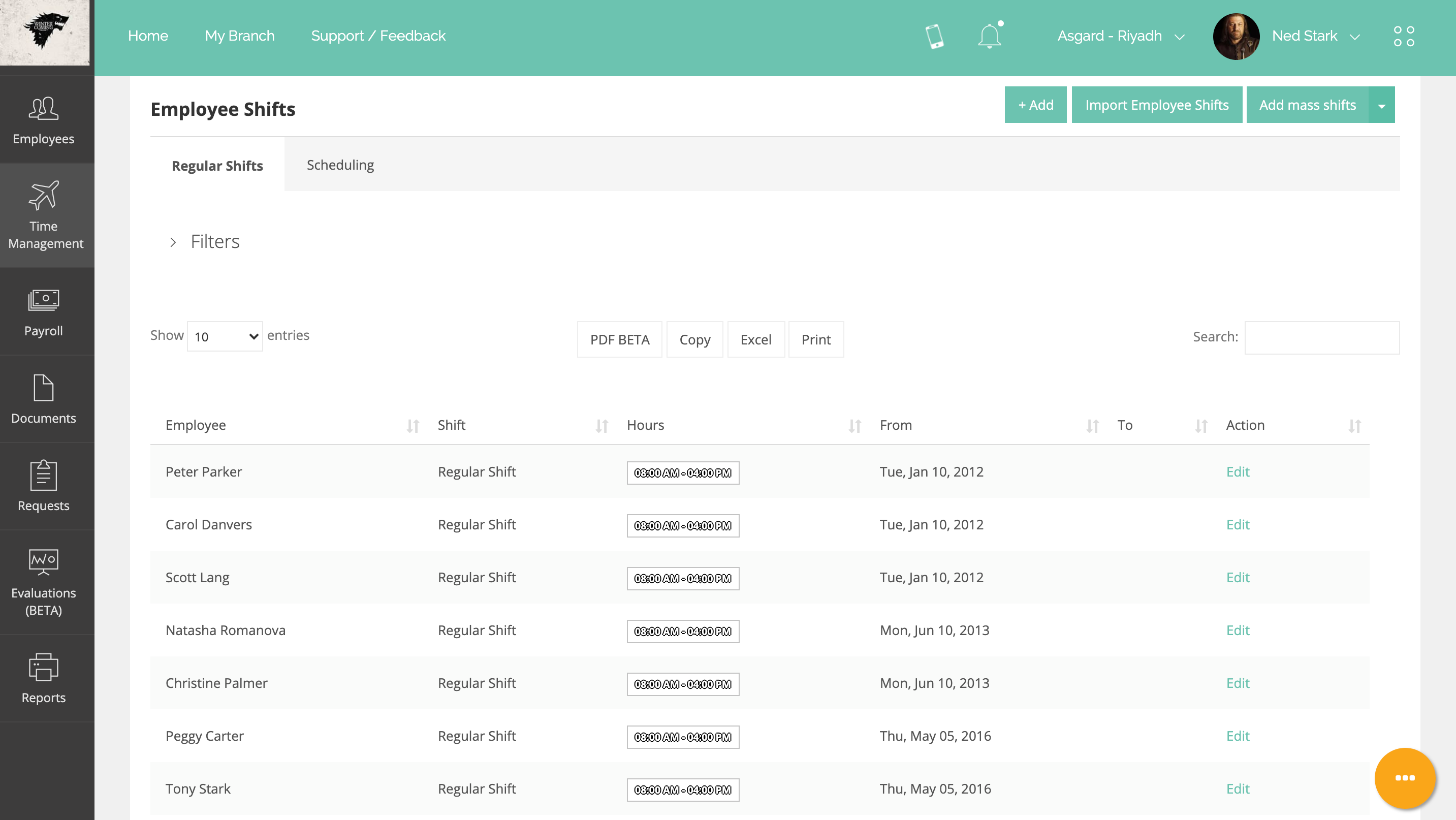Open the Show entries dropdown
The image size is (1456, 820).
pos(225,336)
